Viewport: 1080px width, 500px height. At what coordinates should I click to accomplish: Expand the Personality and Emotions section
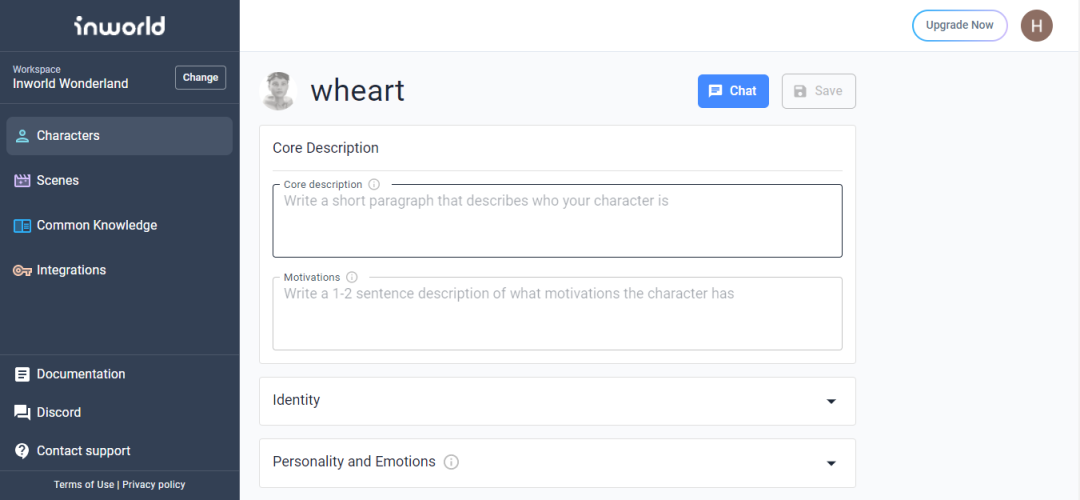pos(831,463)
